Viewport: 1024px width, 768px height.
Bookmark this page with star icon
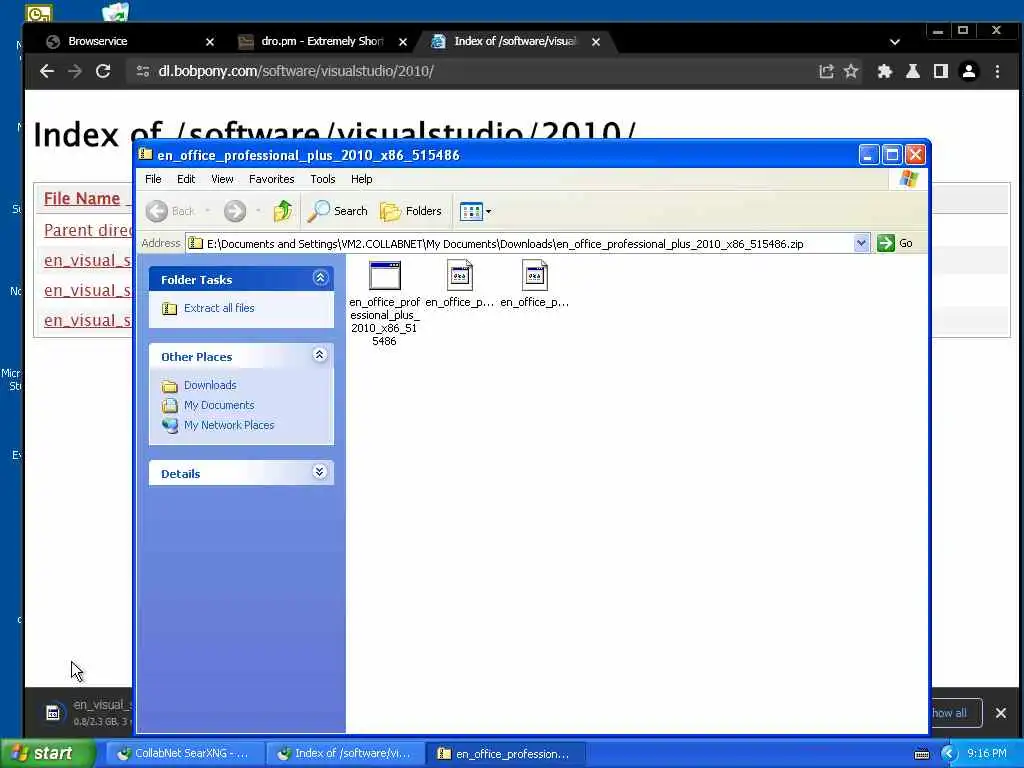(x=851, y=71)
